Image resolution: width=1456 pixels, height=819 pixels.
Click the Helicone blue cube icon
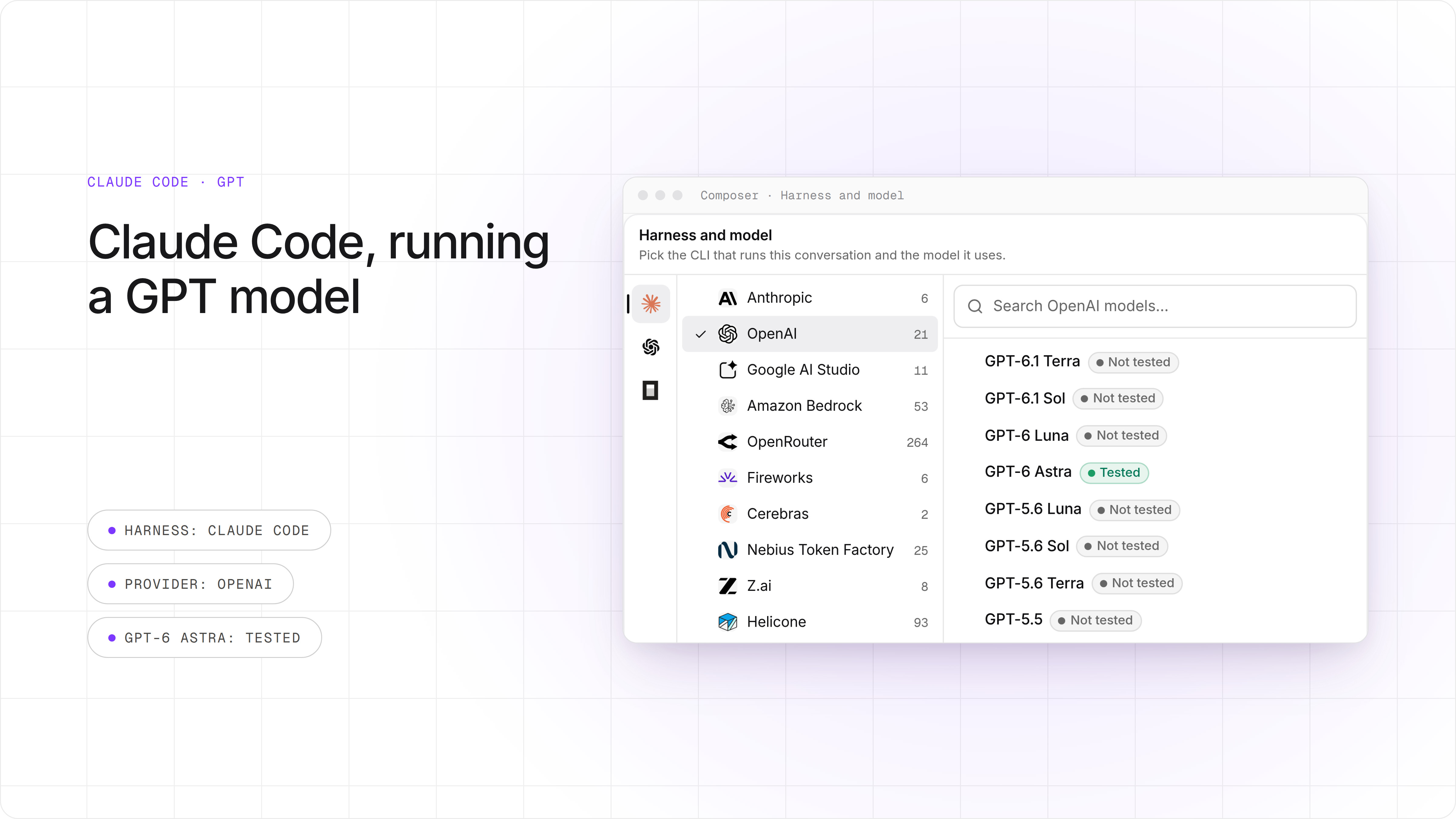pos(727,622)
